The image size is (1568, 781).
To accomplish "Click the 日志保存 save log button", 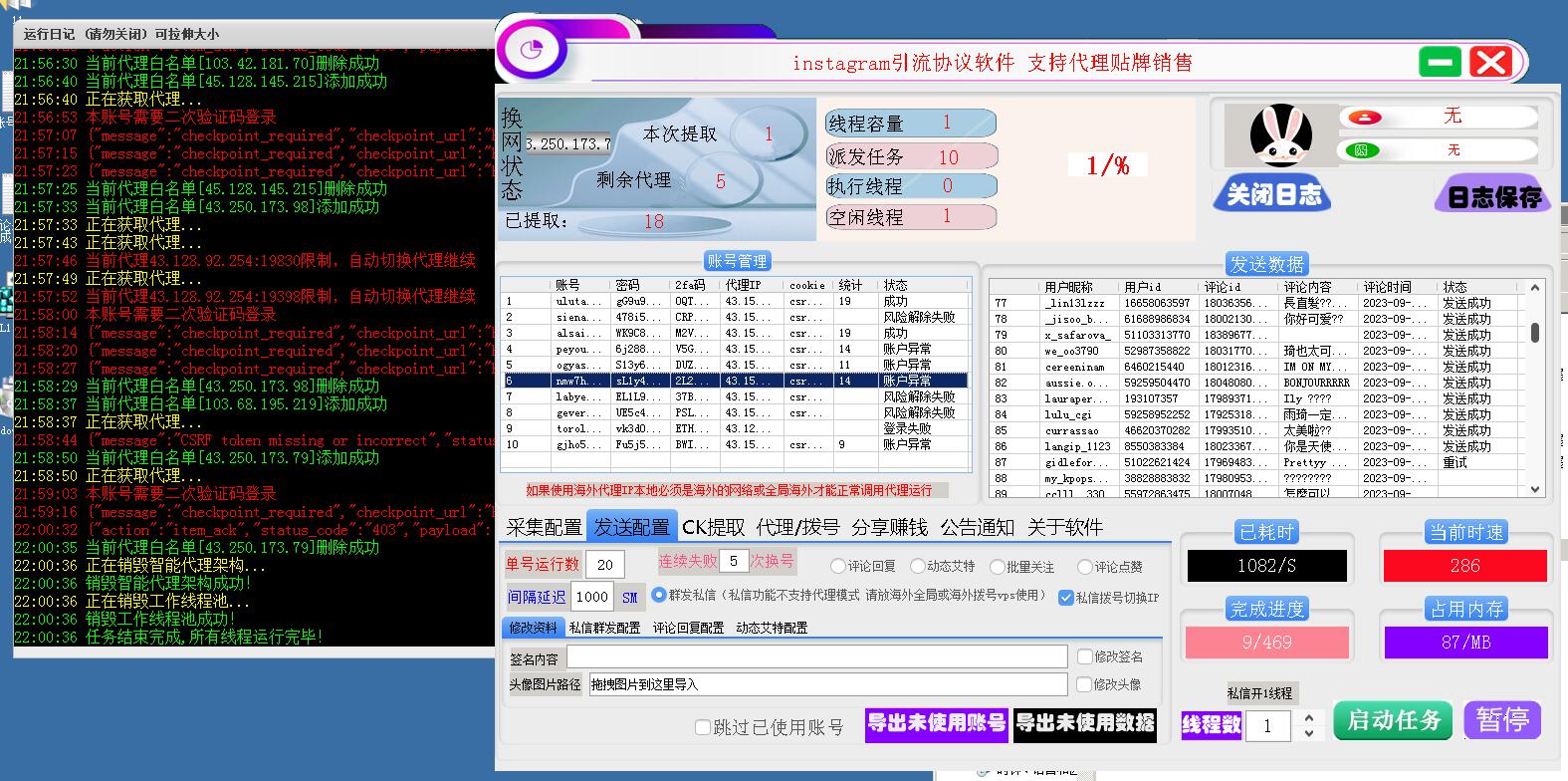I will [x=1493, y=195].
